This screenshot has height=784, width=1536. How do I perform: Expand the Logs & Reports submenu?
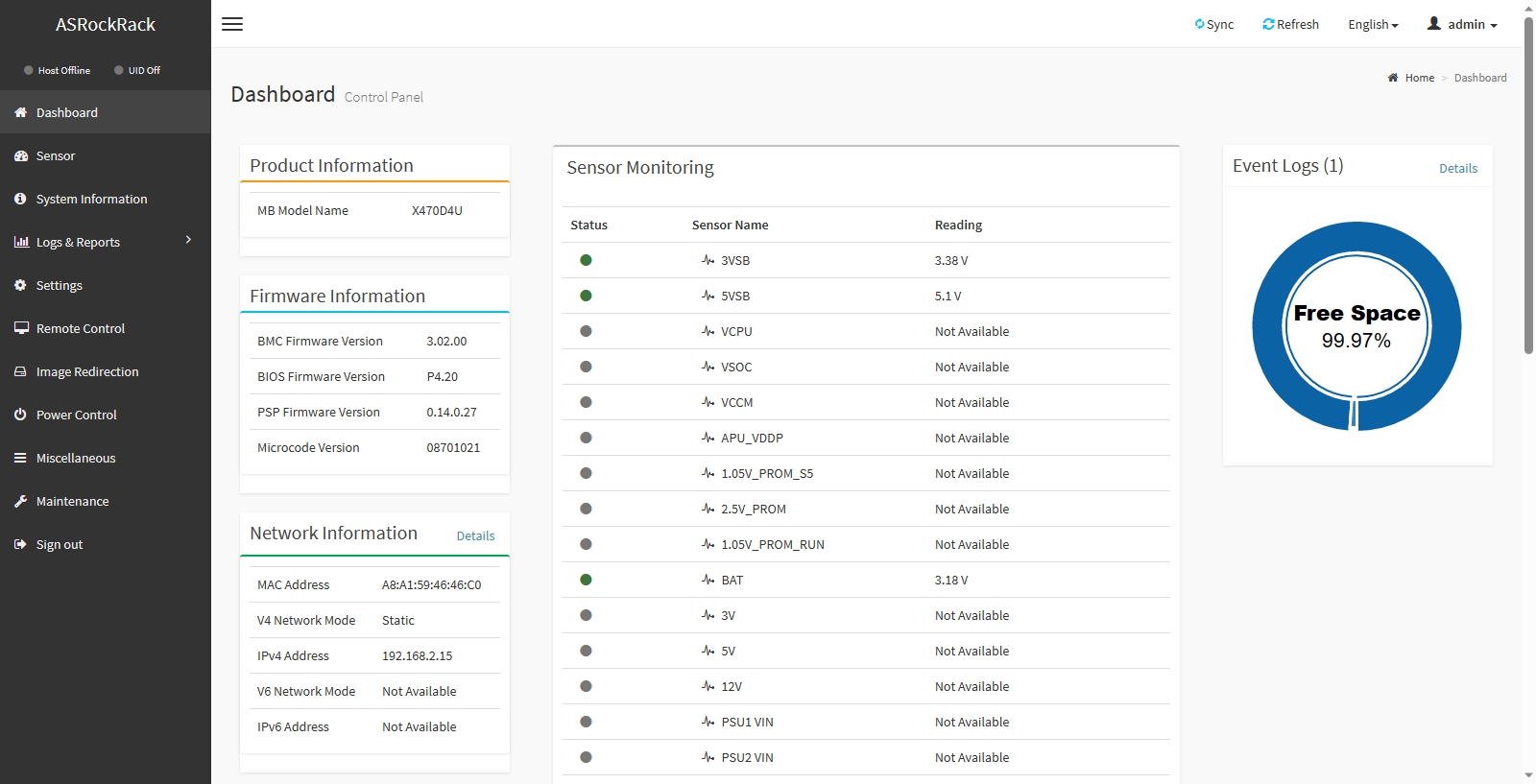pos(106,242)
